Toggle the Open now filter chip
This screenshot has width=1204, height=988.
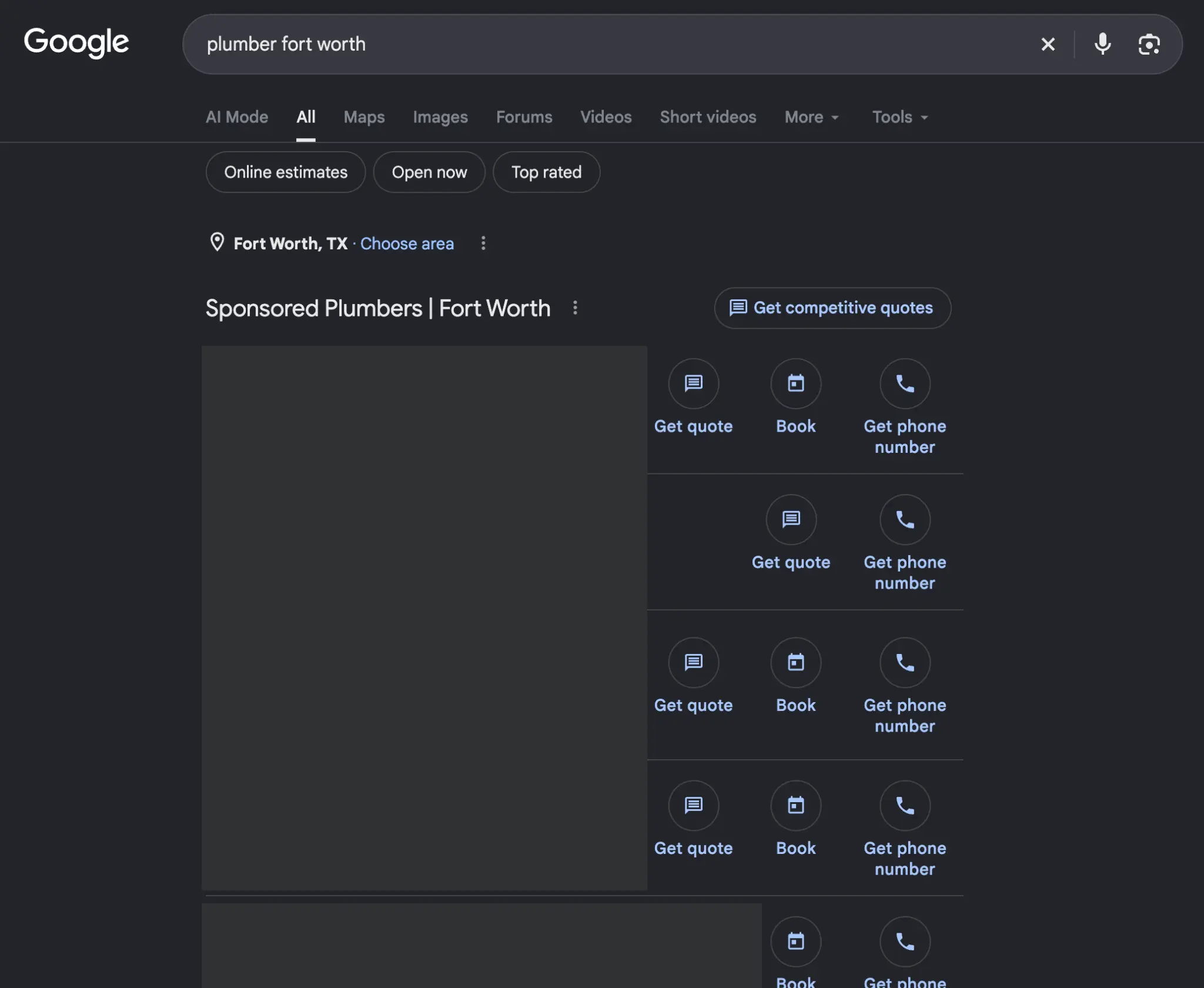[x=429, y=172]
